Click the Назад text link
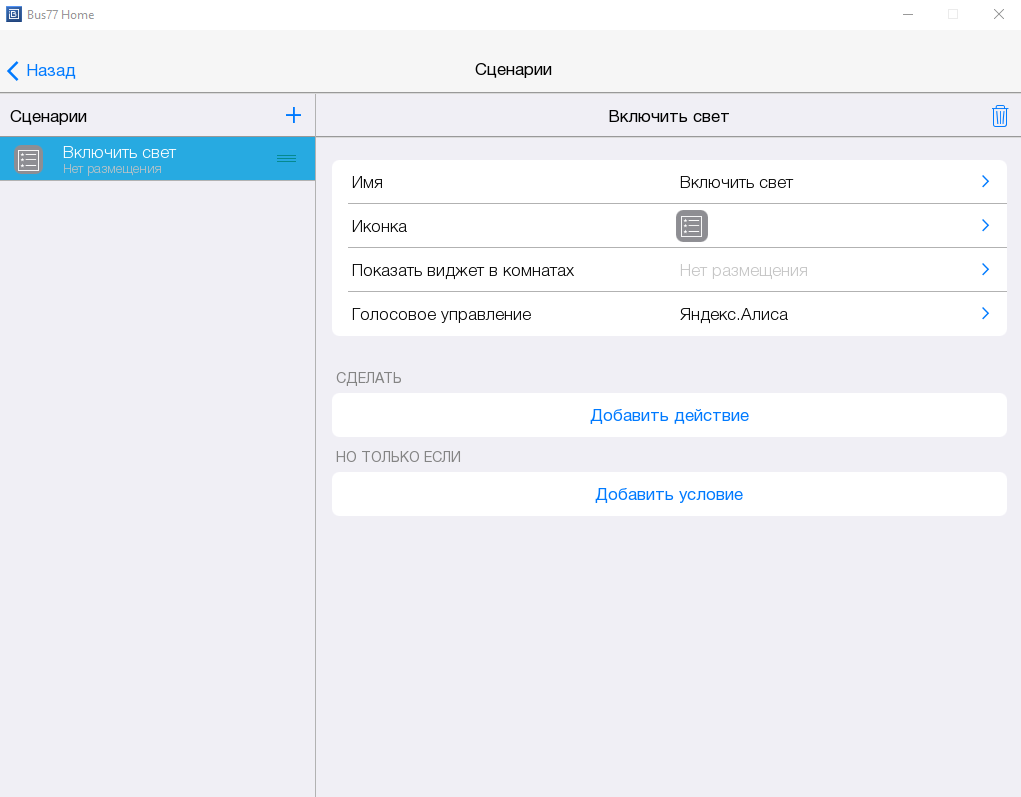The image size is (1021, 797). pyautogui.click(x=51, y=70)
